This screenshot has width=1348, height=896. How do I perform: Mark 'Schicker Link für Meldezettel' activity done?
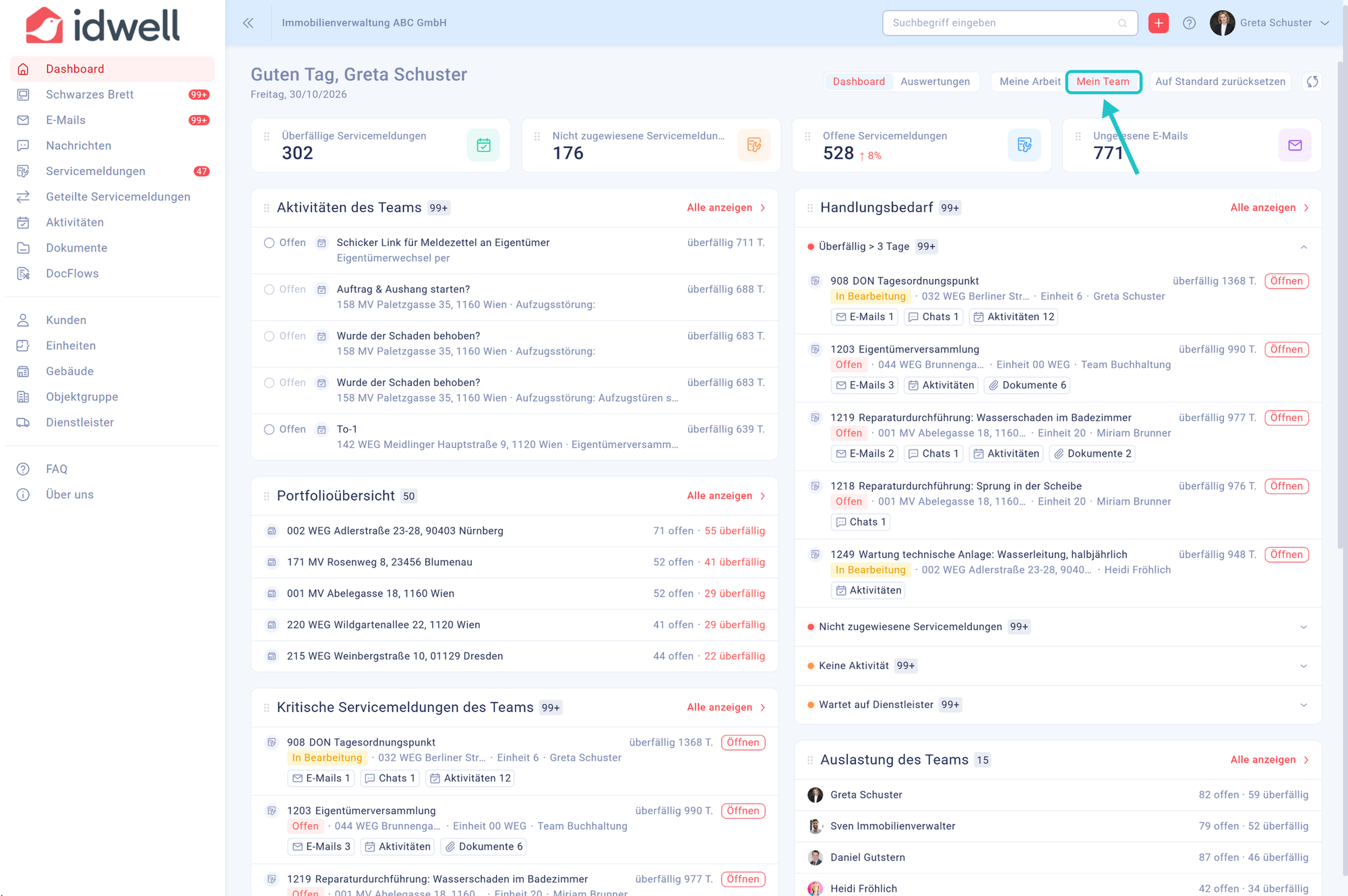[x=269, y=243]
